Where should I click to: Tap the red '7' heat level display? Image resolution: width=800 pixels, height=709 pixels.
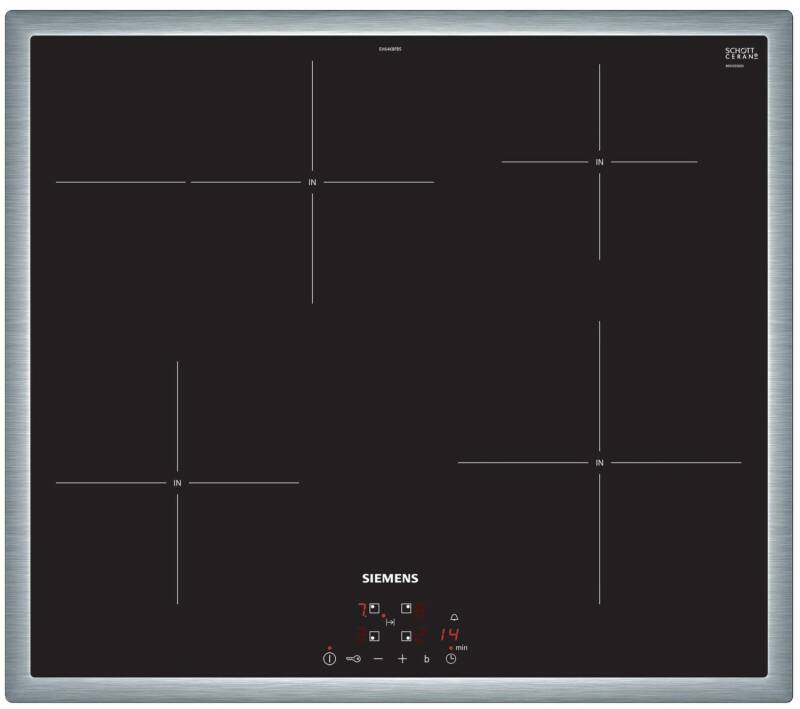click(362, 610)
